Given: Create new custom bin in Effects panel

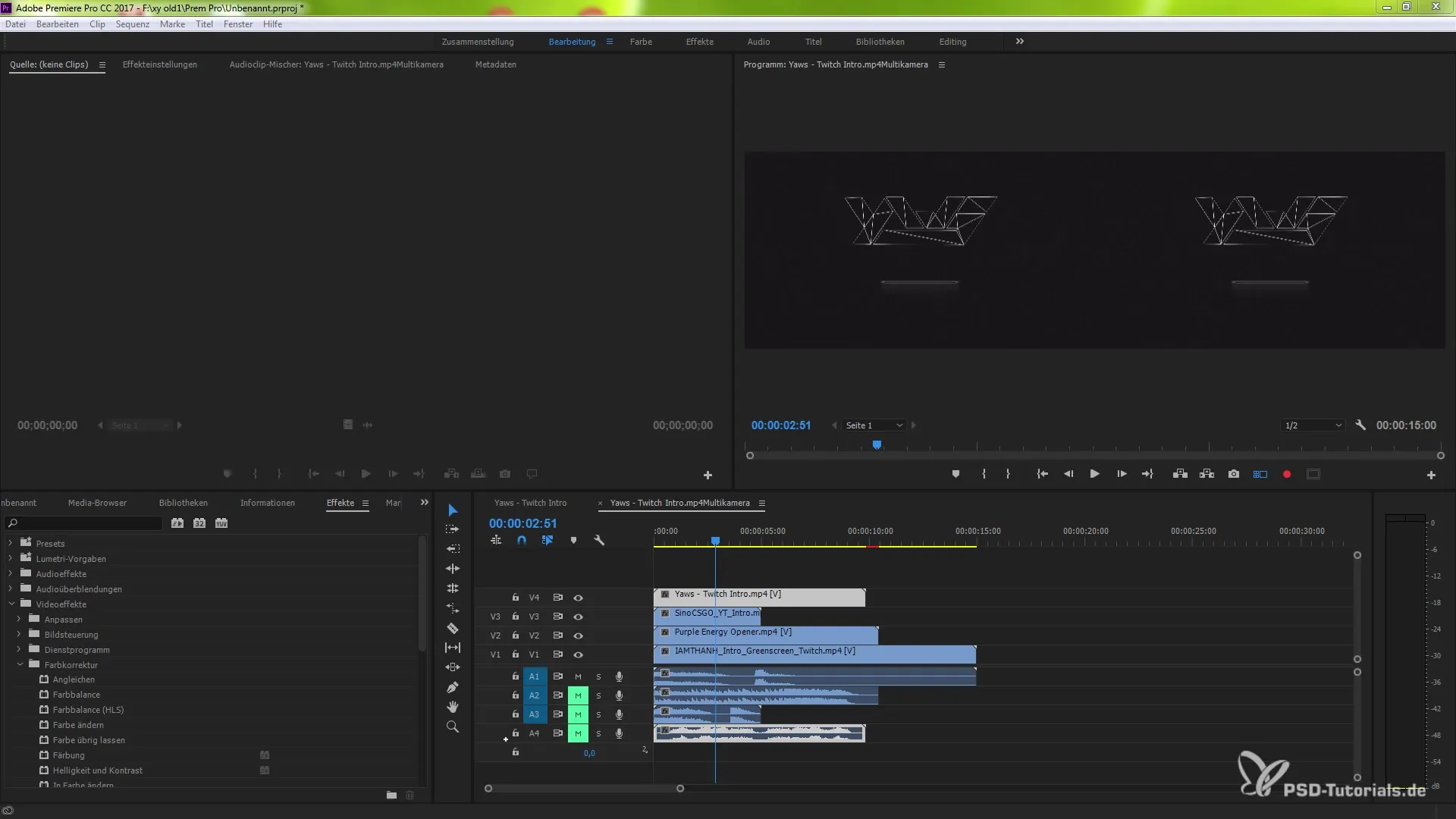Looking at the screenshot, I should click(391, 795).
